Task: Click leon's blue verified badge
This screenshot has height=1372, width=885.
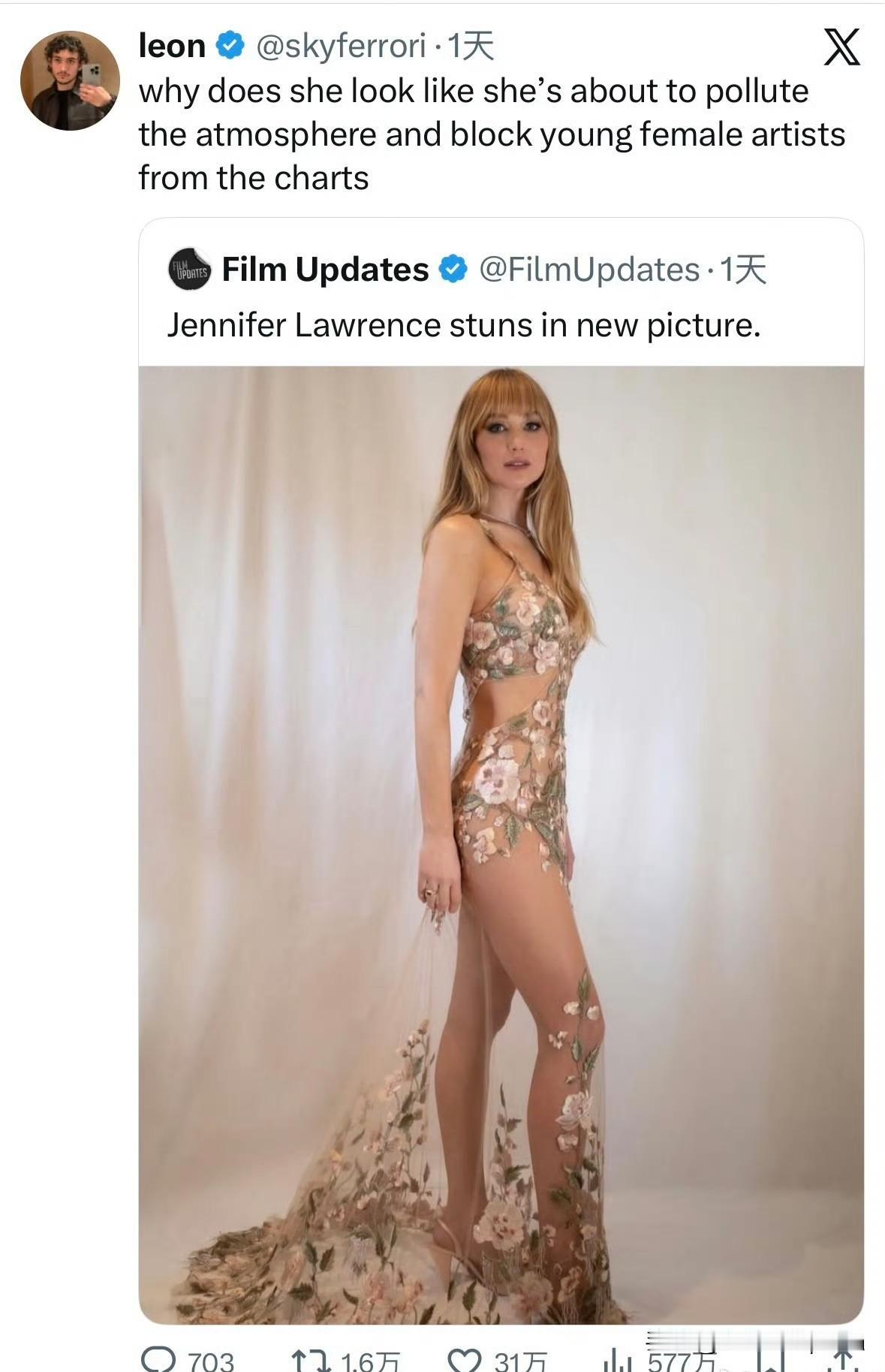Action: coord(230,46)
